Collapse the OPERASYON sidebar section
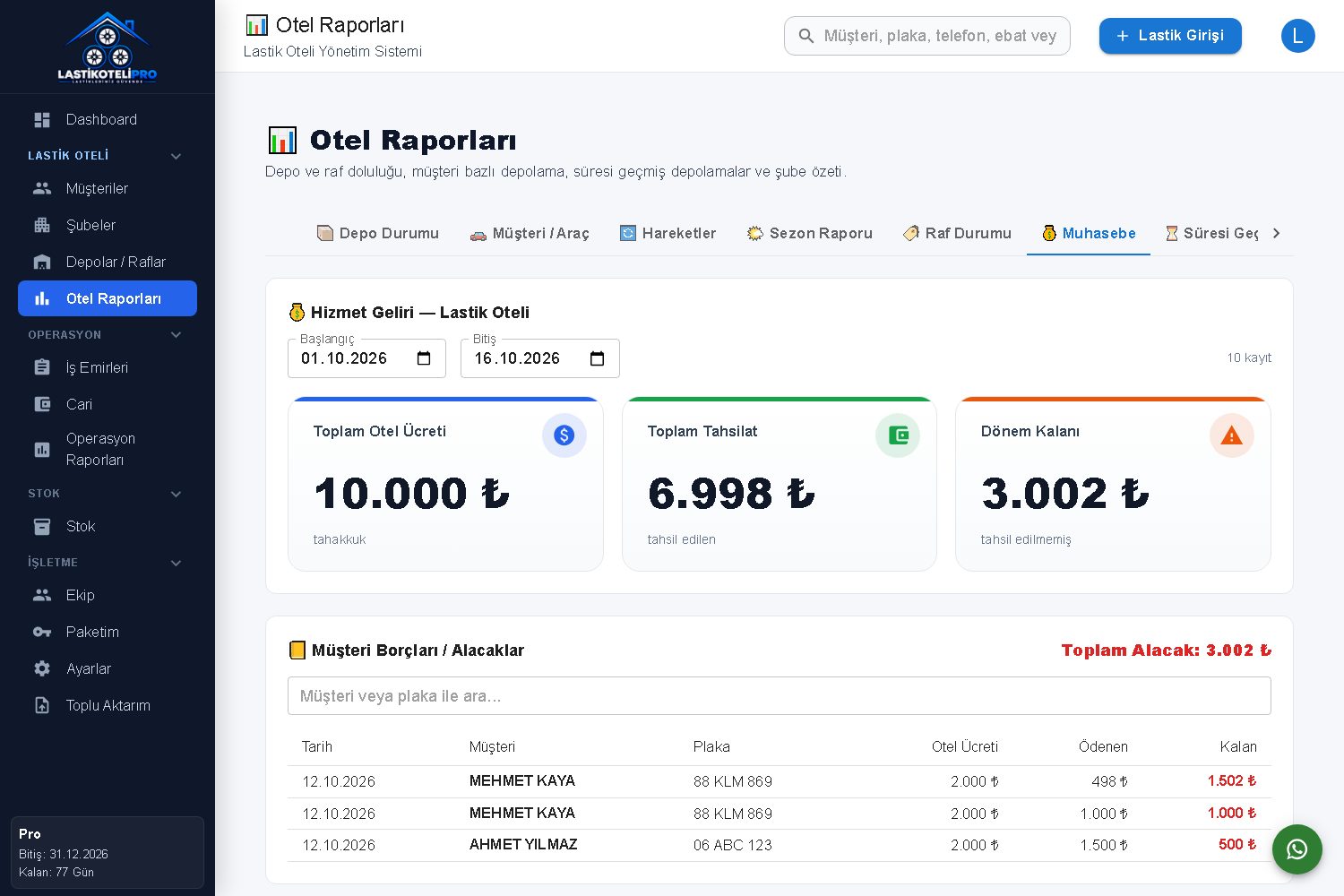This screenshot has height=896, width=1344. 177,335
